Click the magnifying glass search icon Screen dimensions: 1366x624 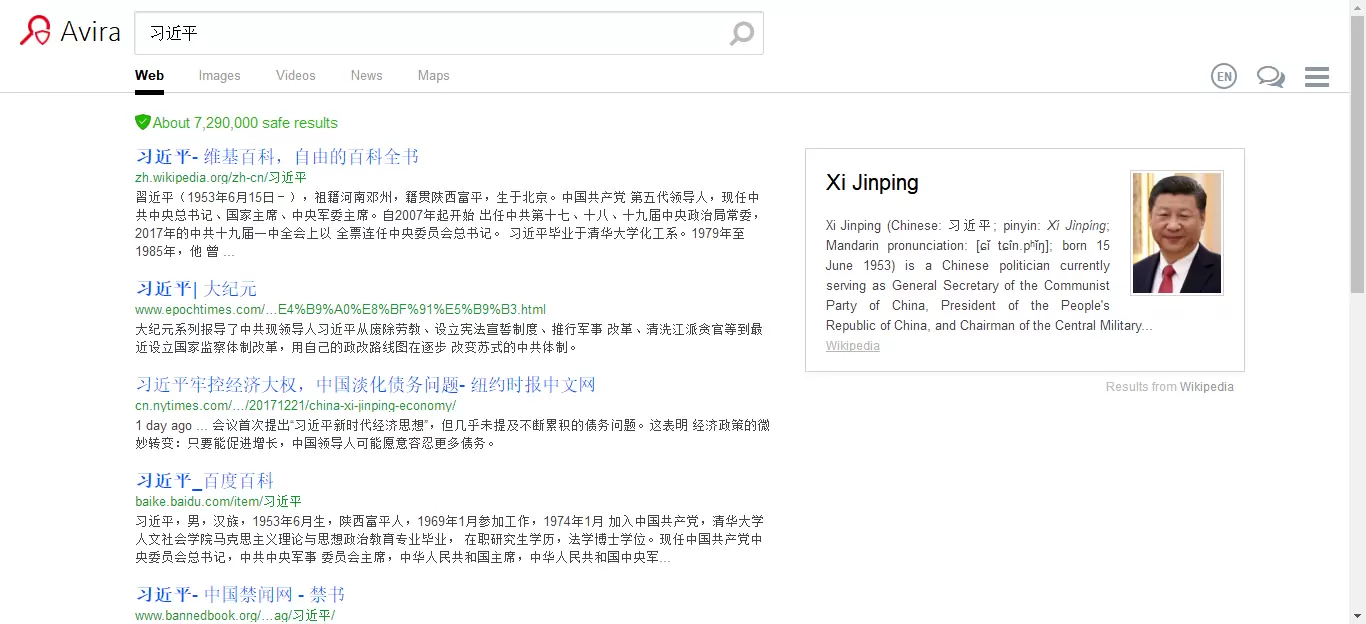[741, 34]
